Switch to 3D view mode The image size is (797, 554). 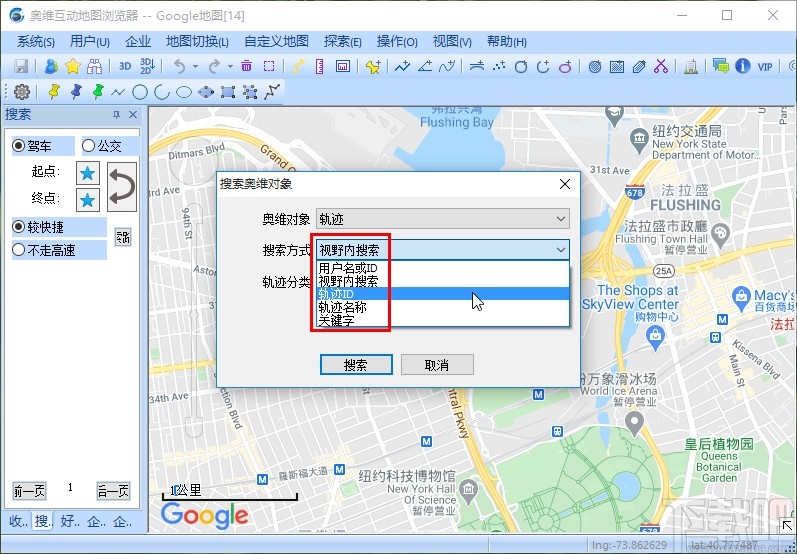[x=125, y=66]
